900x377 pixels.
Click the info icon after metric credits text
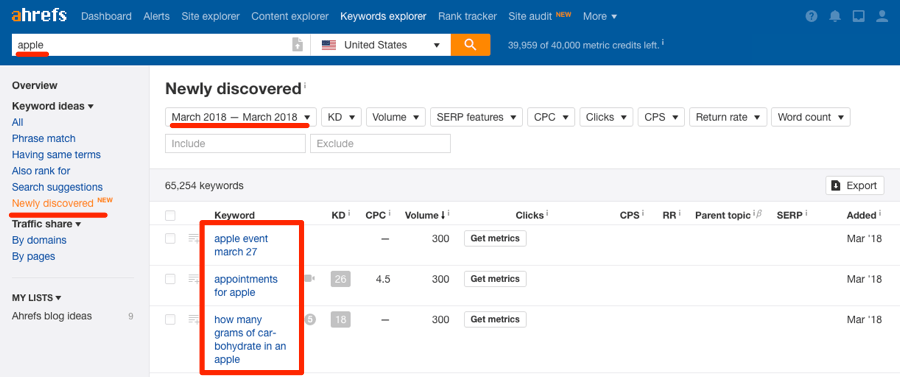click(663, 42)
